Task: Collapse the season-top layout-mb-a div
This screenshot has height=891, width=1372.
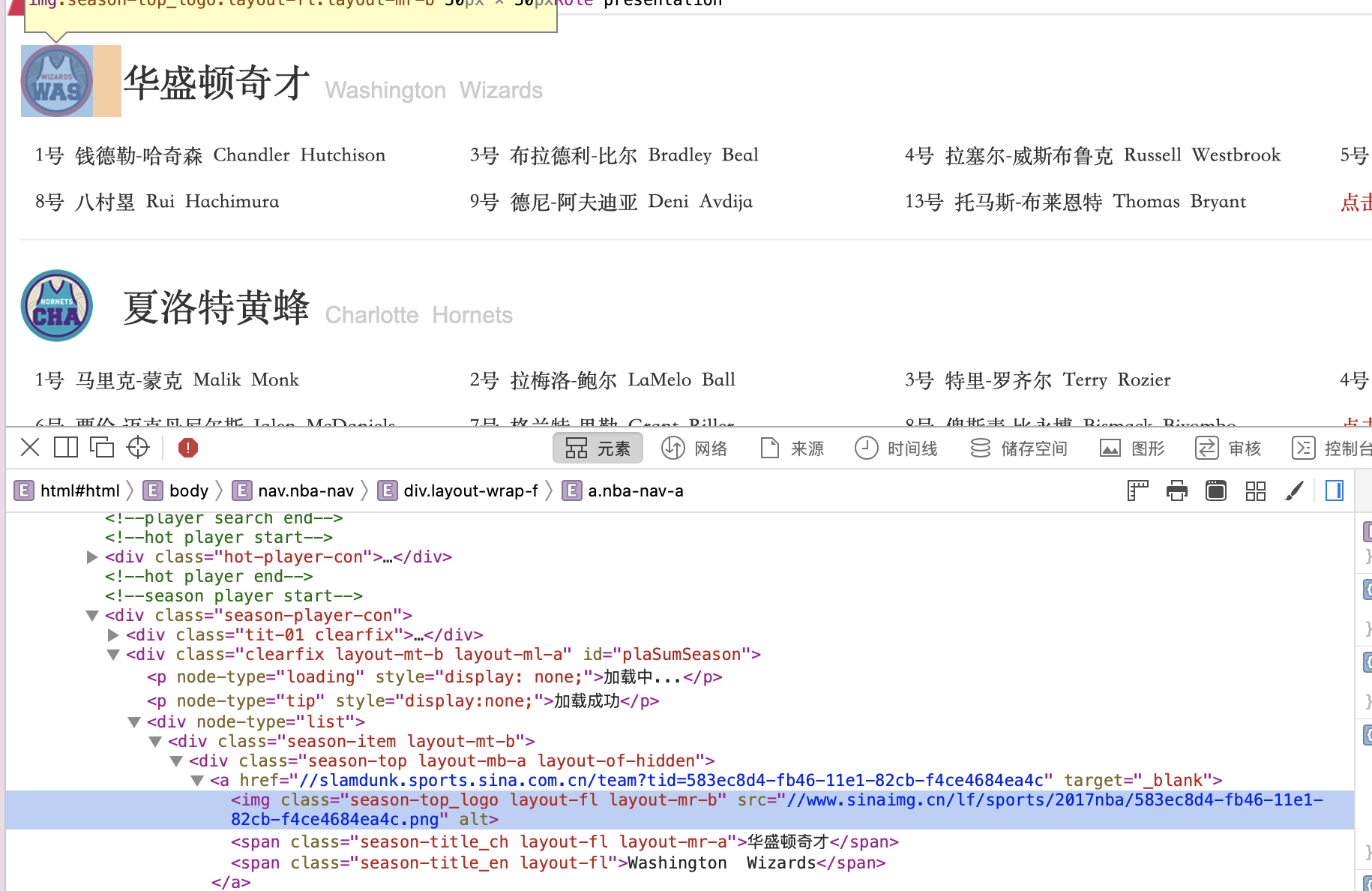Action: point(176,761)
